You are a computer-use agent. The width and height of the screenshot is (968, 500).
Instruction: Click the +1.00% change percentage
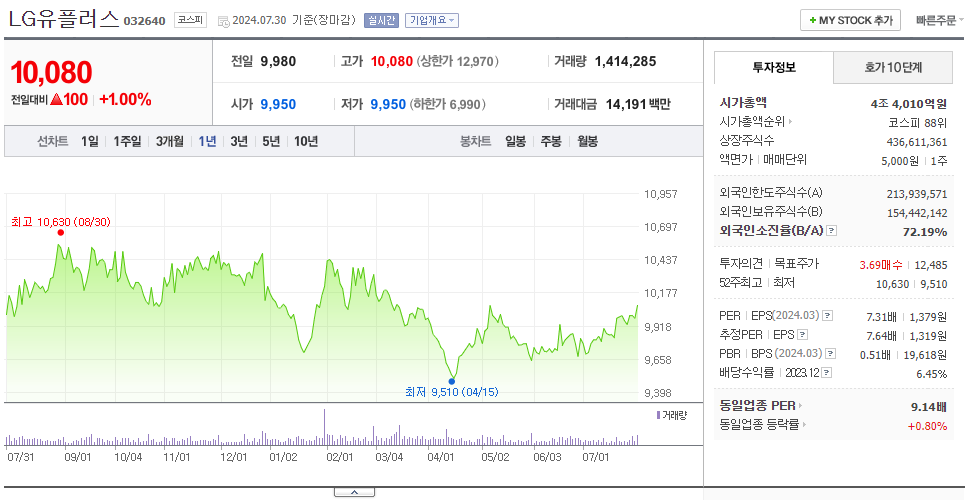[125, 99]
